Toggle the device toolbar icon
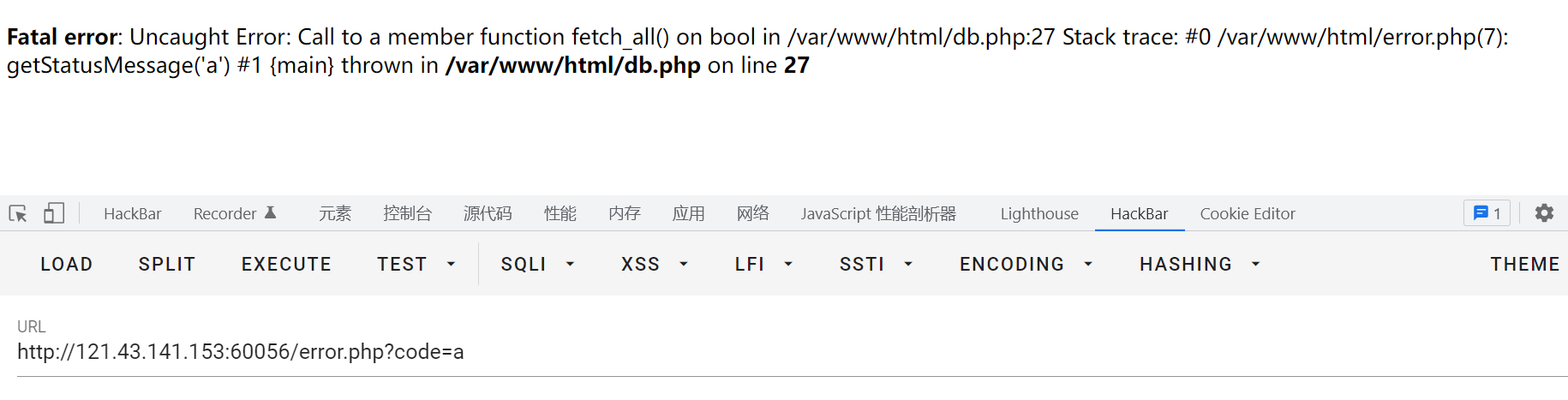Image resolution: width=1568 pixels, height=400 pixels. (54, 213)
